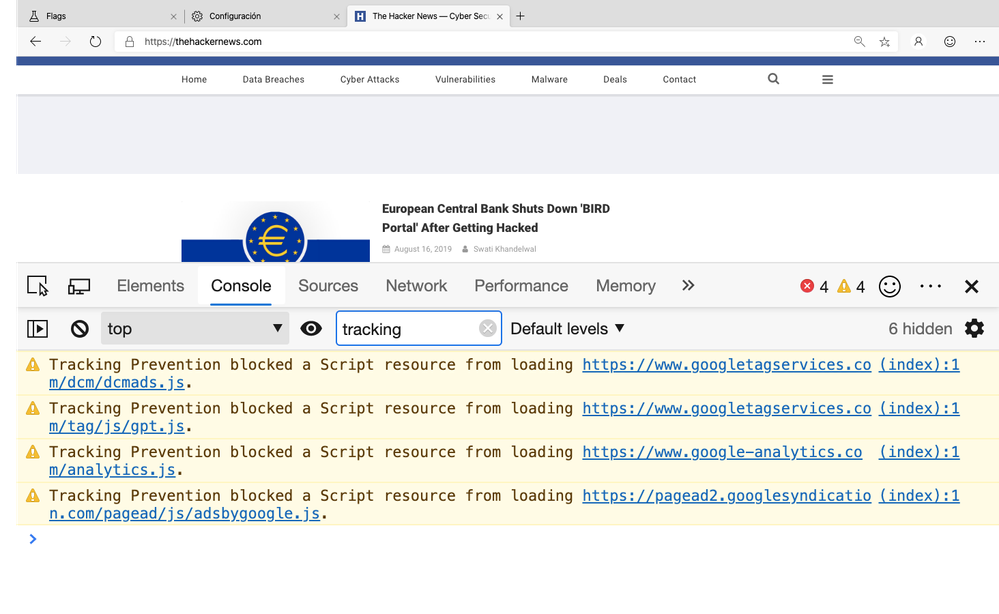
Task: Click DevTools feedback smiley icon
Action: coord(889,287)
